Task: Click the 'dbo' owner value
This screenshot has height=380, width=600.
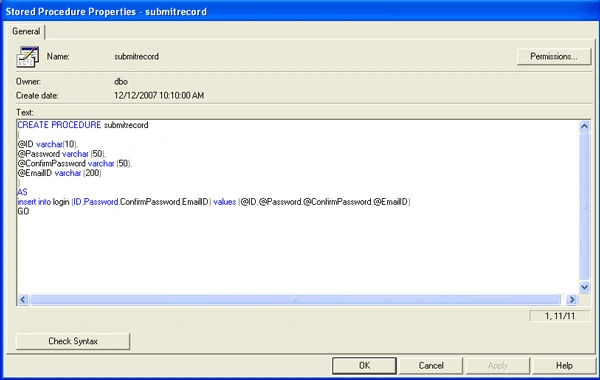Action: pyautogui.click(x=121, y=82)
